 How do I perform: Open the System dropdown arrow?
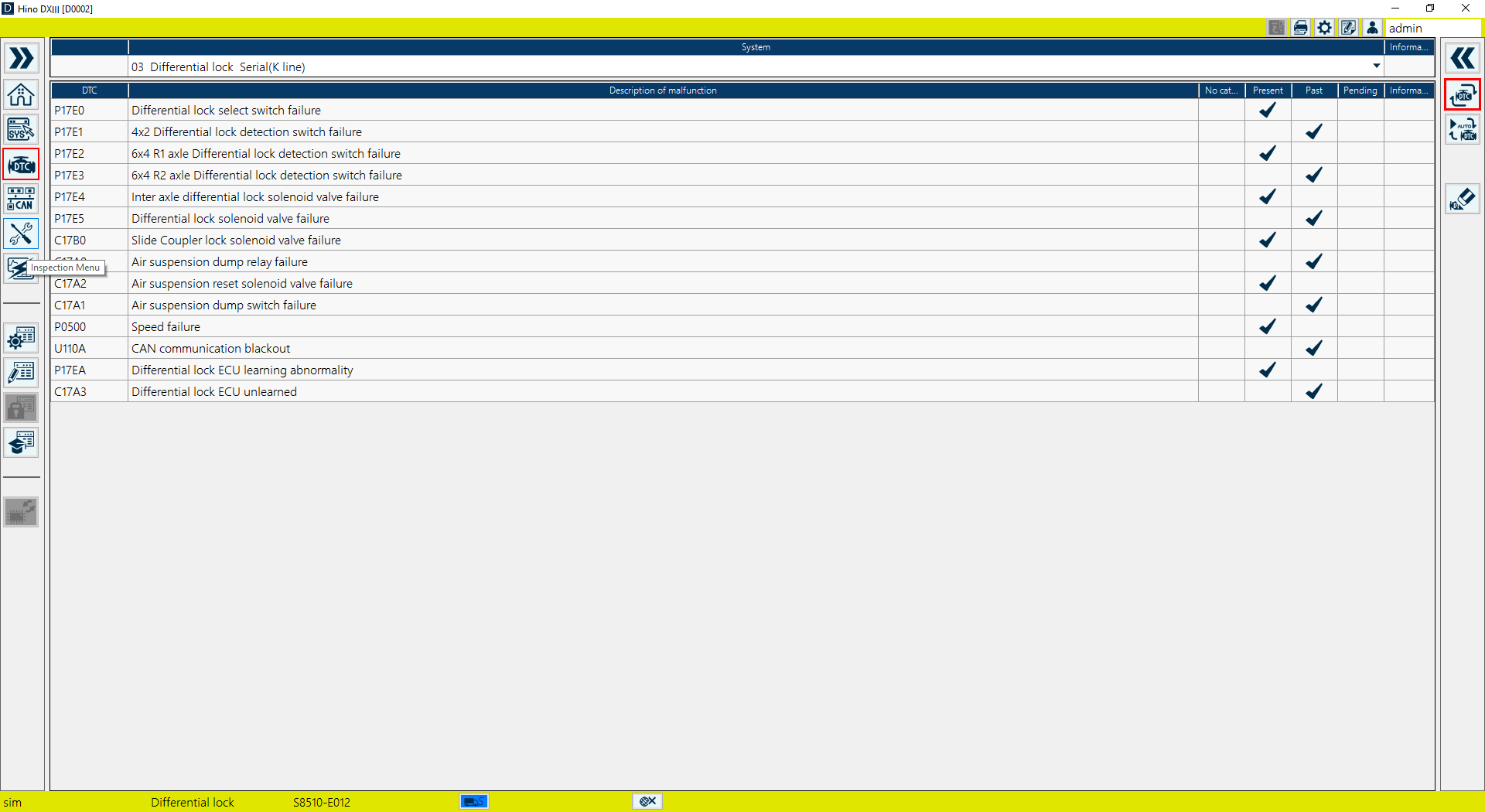point(1376,67)
